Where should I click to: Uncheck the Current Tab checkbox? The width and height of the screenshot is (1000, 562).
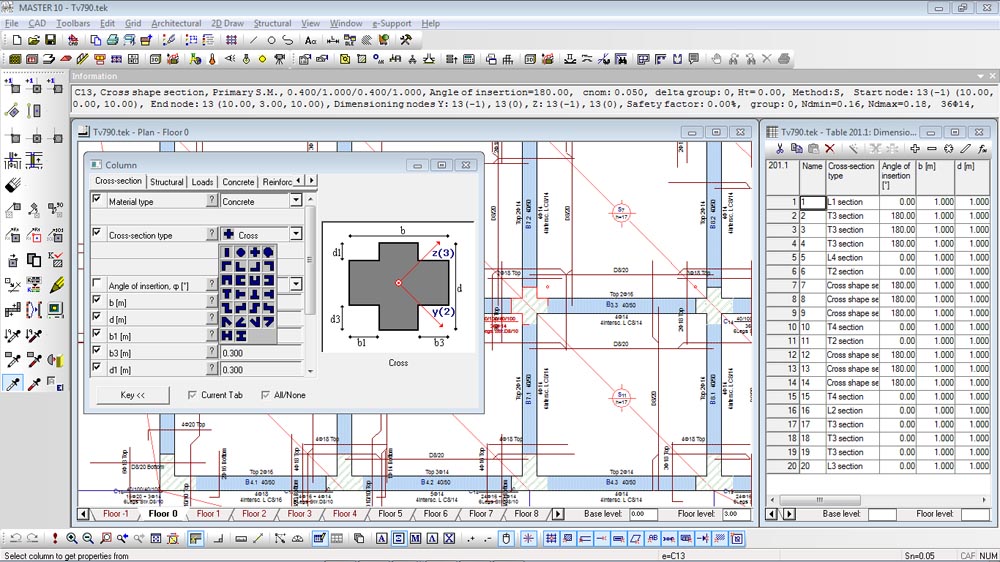(x=193, y=395)
